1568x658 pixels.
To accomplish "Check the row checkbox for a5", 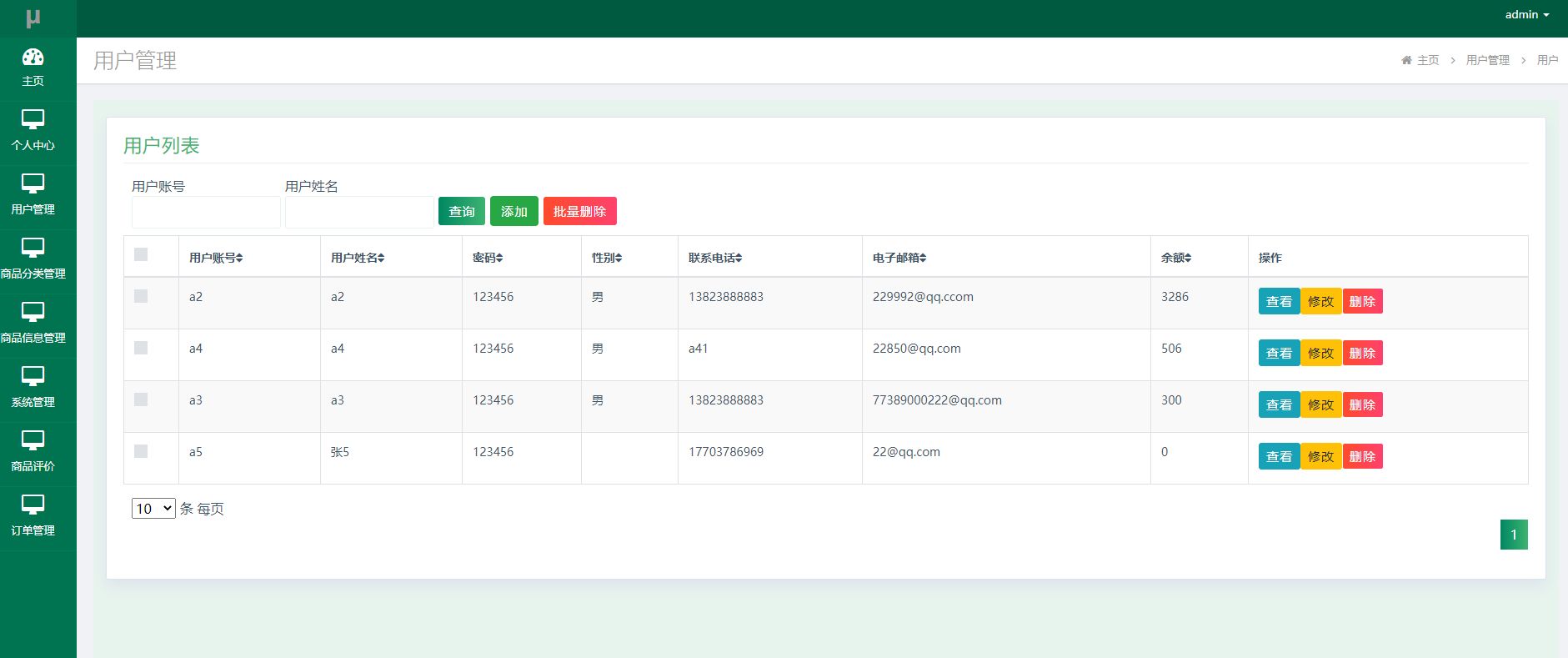I will click(141, 451).
